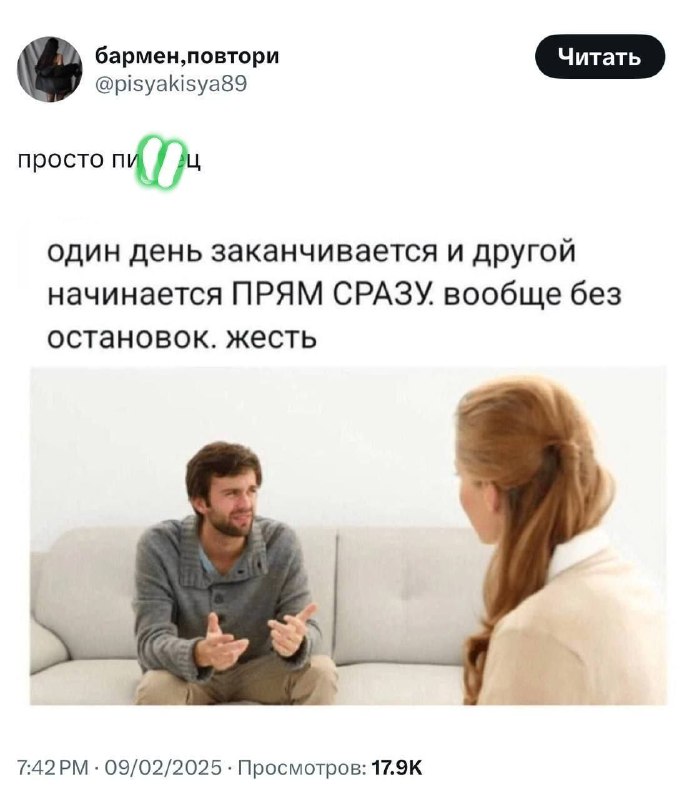Open the therapy session photo
This screenshot has width=697, height=800.
click(348, 535)
